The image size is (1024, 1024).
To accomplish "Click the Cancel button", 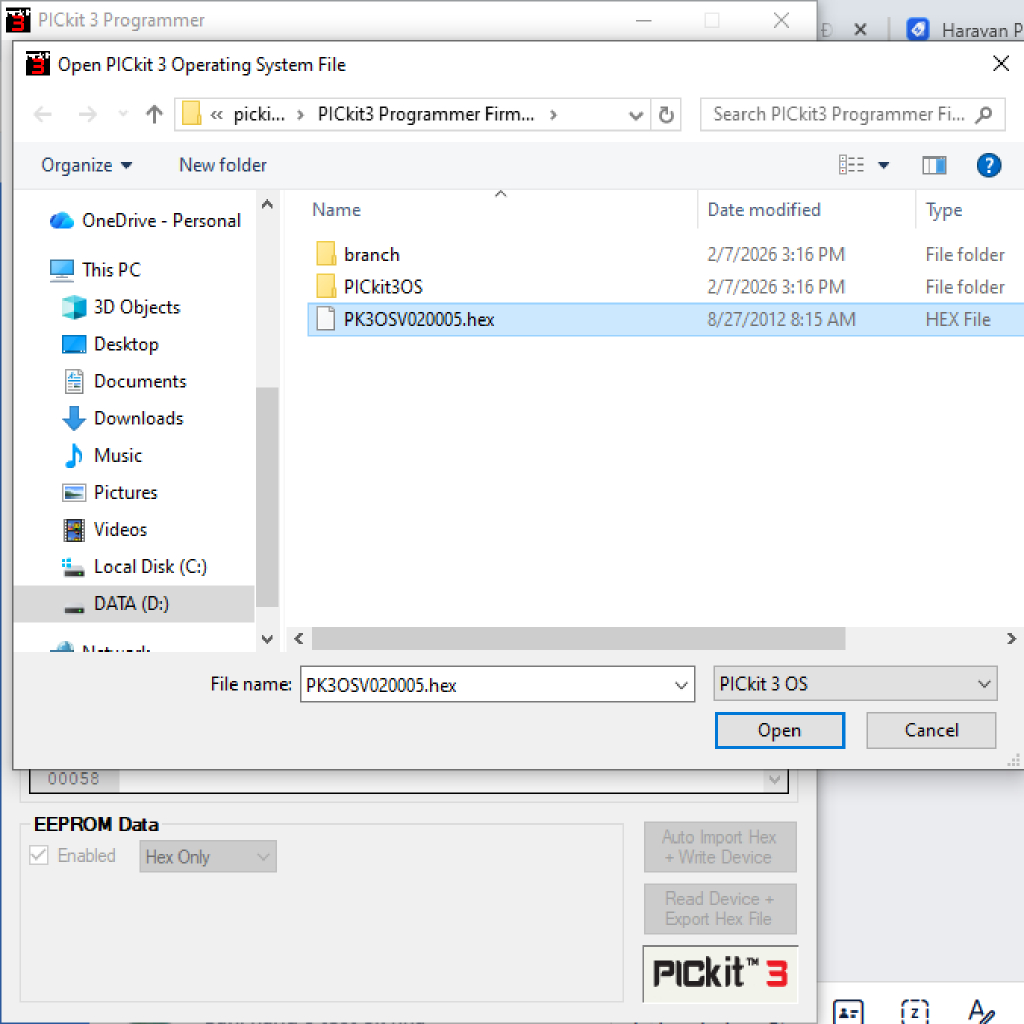I will pos(931,730).
